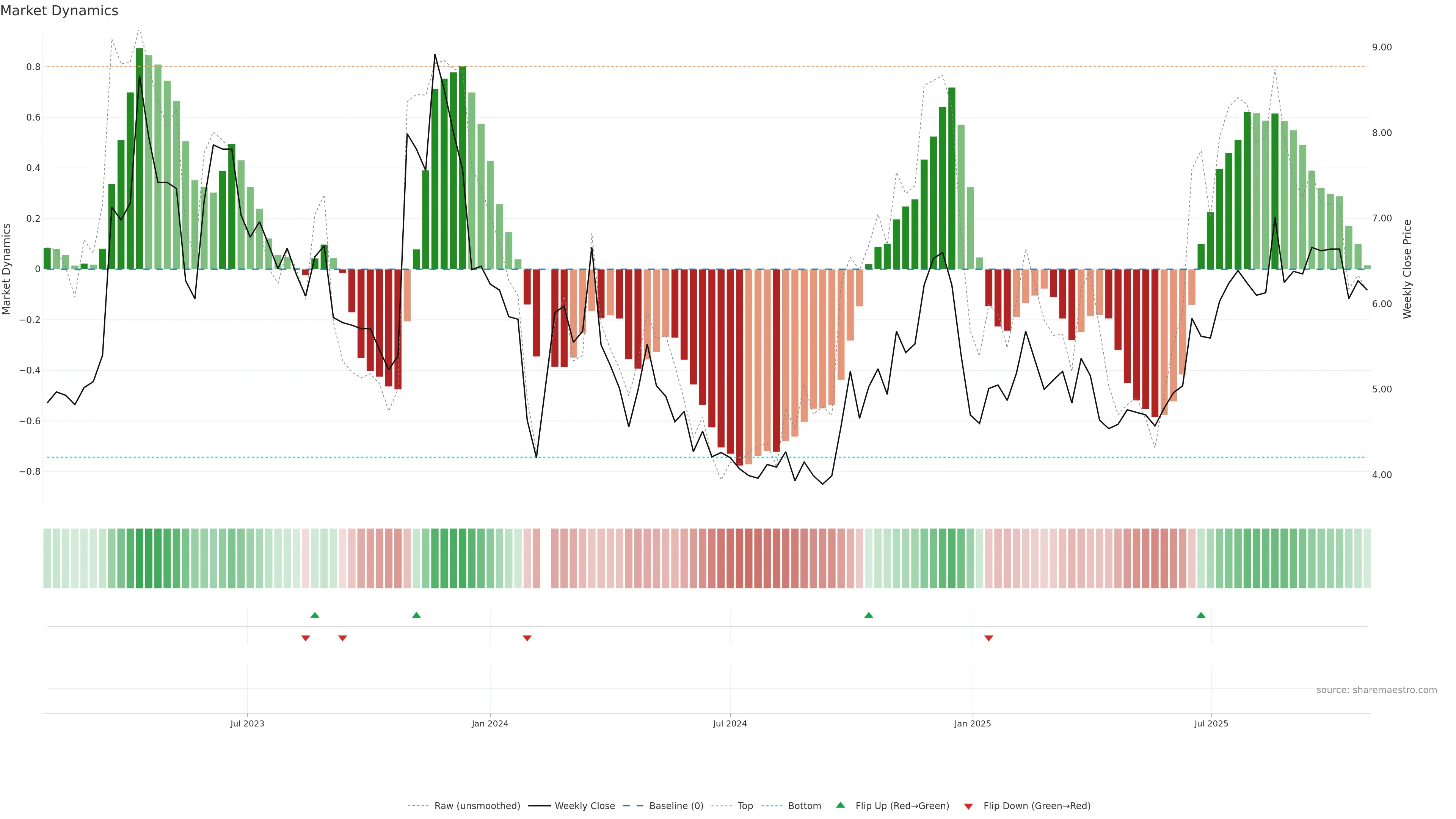Toggle the Bottom legend entry
This screenshot has height=819, width=1456.
click(804, 806)
